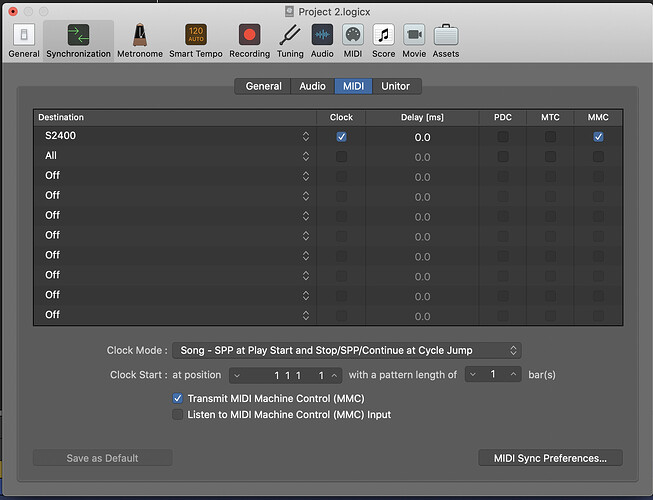Uncheck MMC for the S2400 destination
This screenshot has width=653, height=500.
coord(598,137)
